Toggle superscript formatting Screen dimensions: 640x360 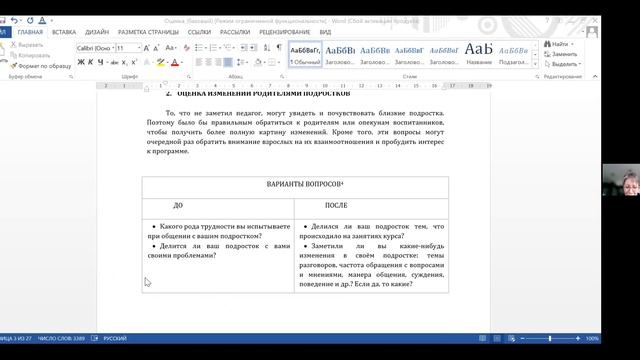pyautogui.click(x=134, y=62)
